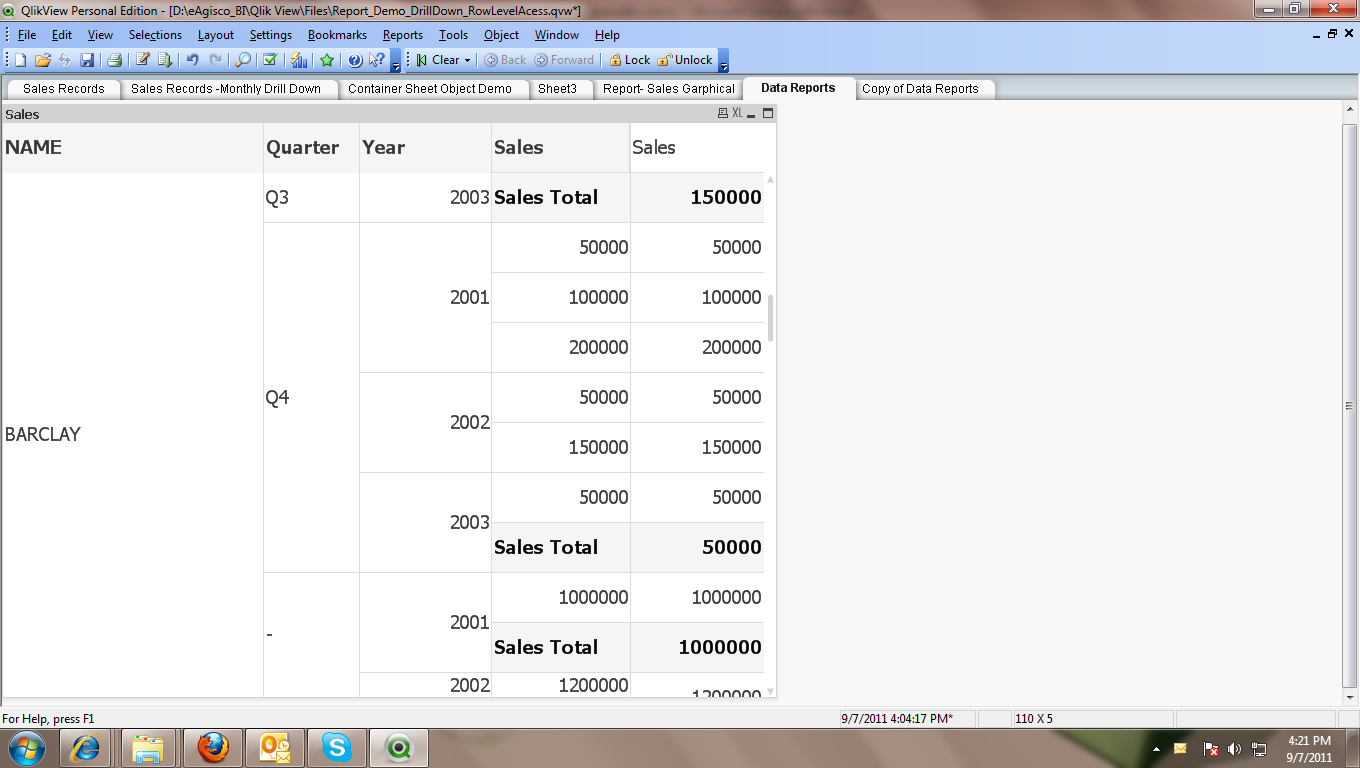Open the Tools menu

tap(453, 35)
